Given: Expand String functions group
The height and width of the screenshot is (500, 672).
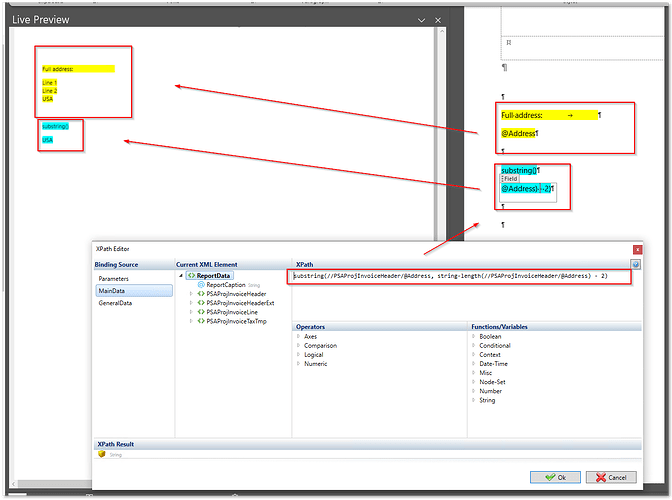Looking at the screenshot, I should pos(474,400).
